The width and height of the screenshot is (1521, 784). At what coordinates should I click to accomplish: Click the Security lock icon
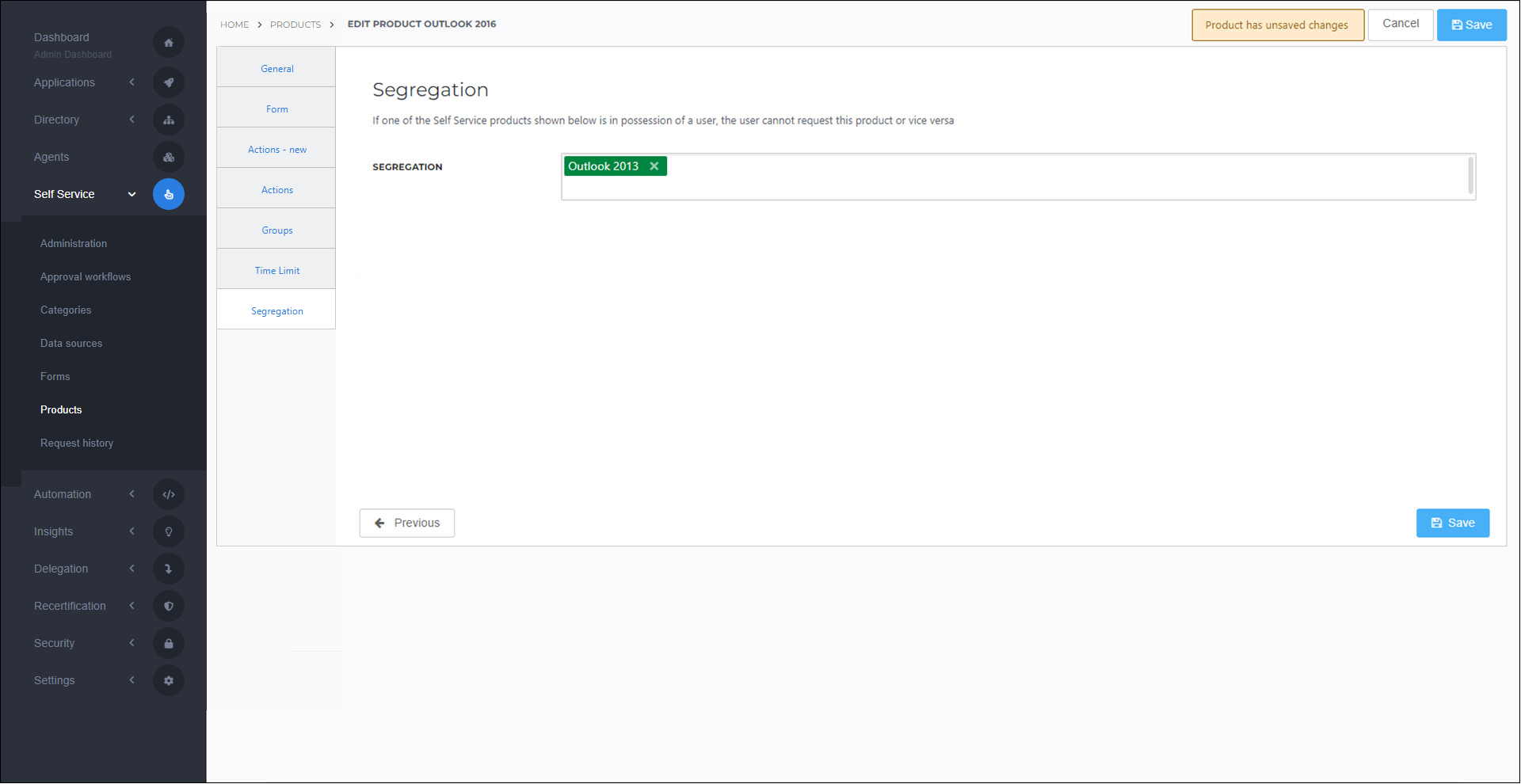(168, 643)
